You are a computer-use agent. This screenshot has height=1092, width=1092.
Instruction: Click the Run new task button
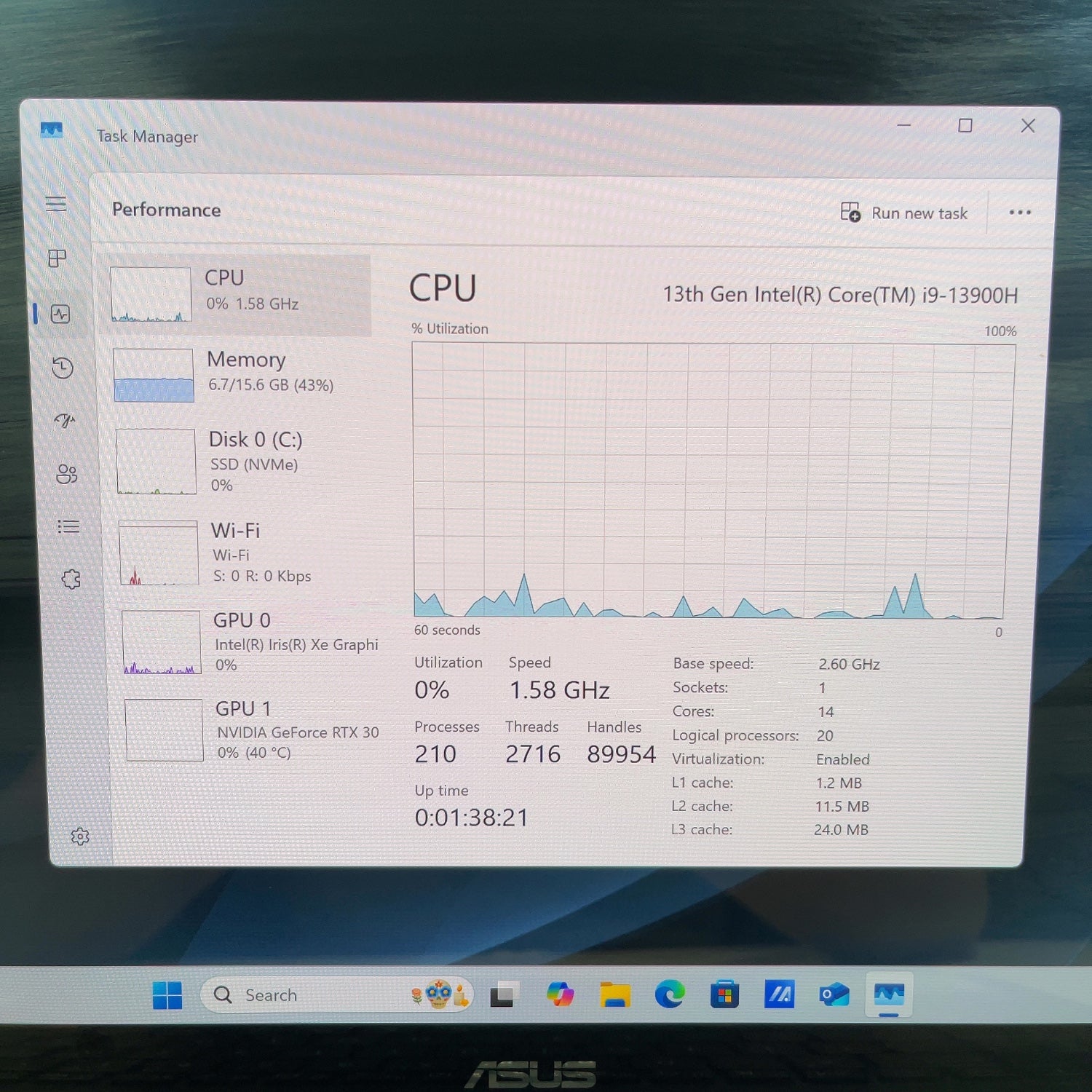(903, 213)
